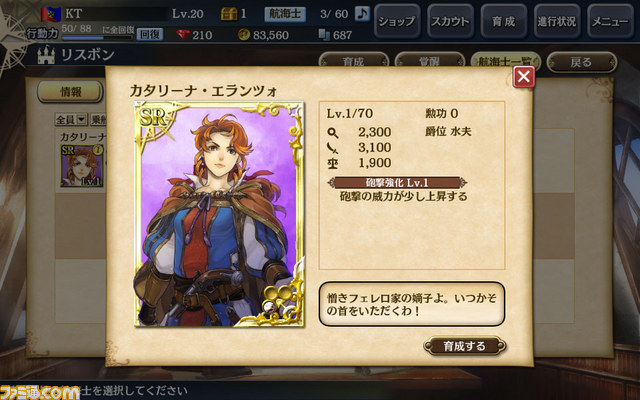Click the gold coin currency icon

[244, 35]
